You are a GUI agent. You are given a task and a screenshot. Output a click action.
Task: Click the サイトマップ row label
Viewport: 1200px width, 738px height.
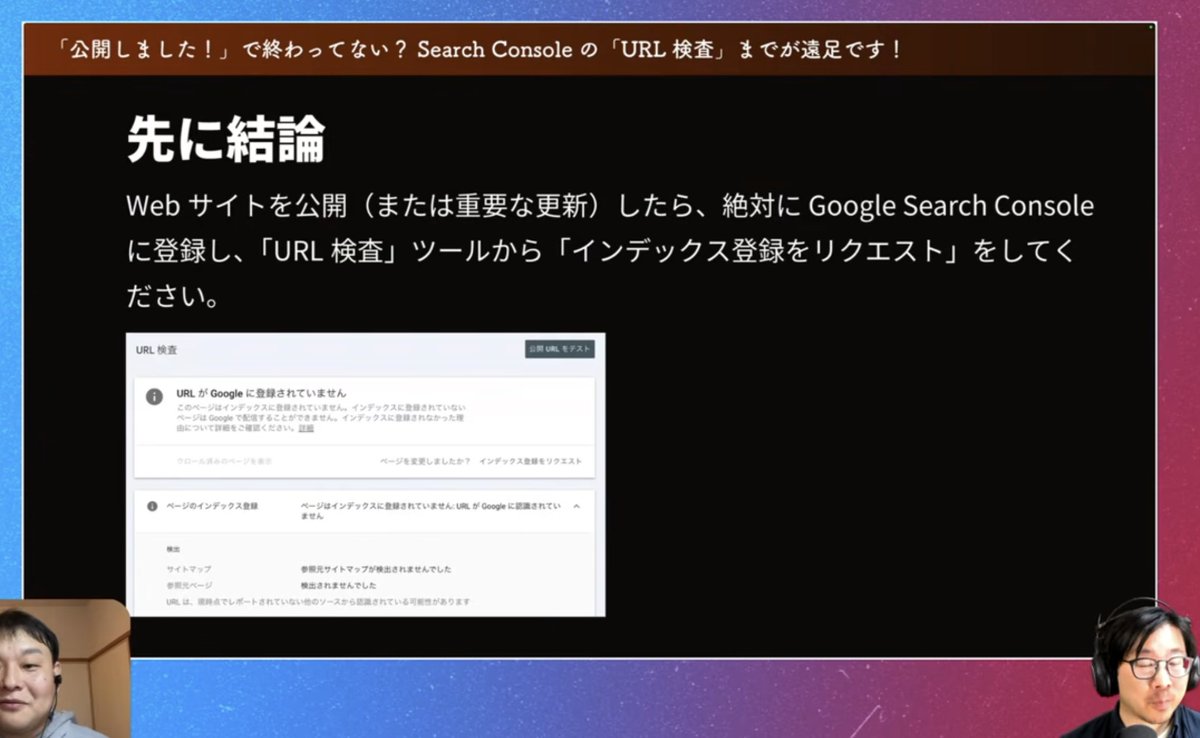[x=189, y=569]
